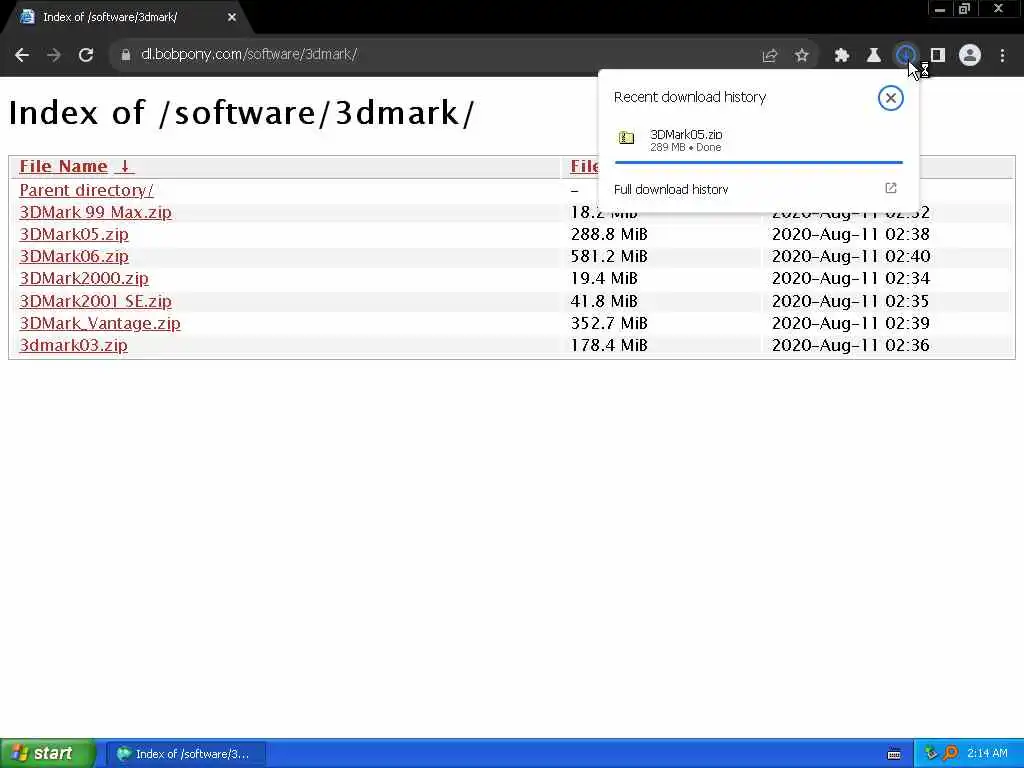This screenshot has width=1024, height=768.
Task: Open Parent directory/ link
Action: pos(86,190)
